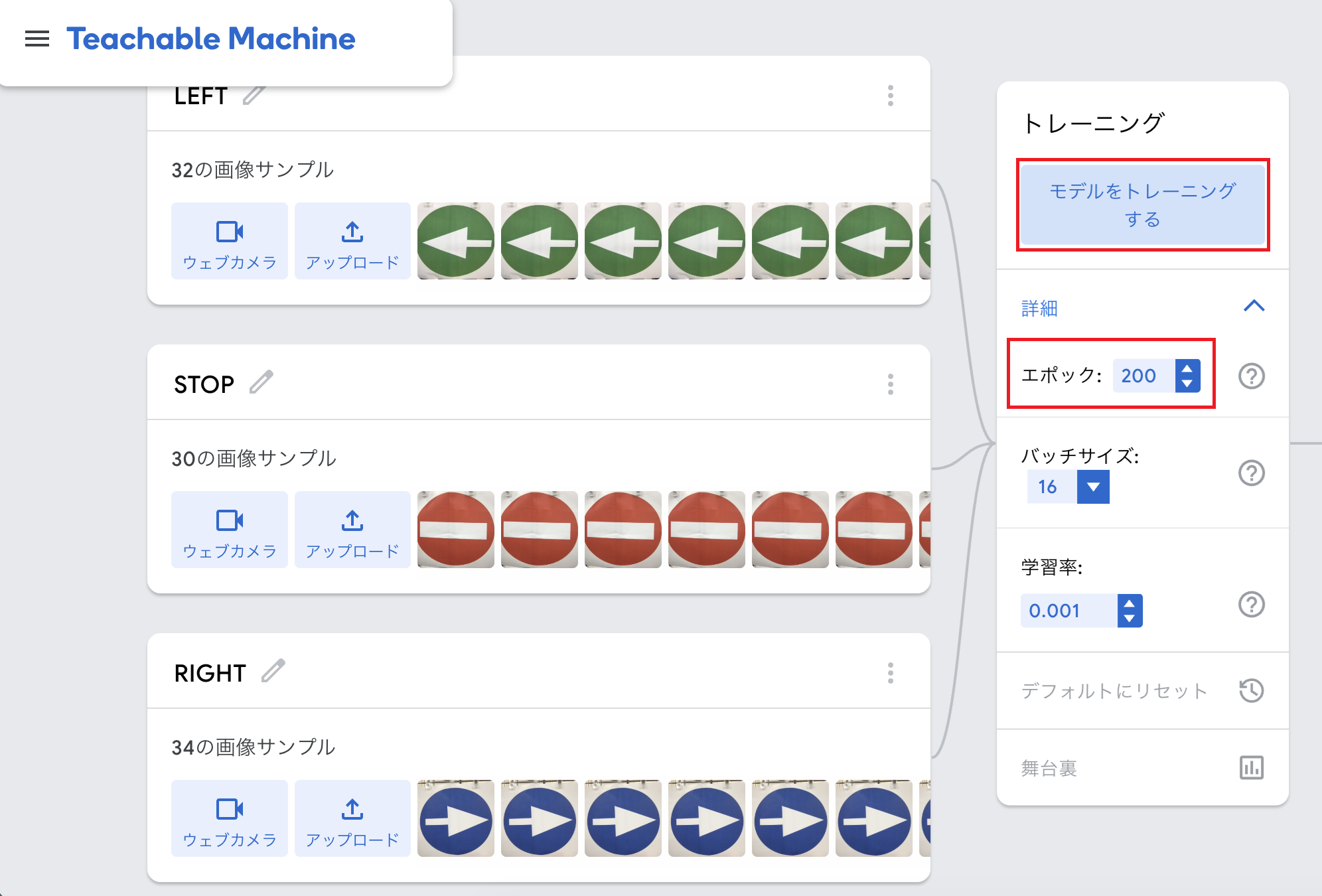This screenshot has height=896, width=1322.
Task: Collapse the 詳細 advanced settings section
Action: pyautogui.click(x=1254, y=307)
